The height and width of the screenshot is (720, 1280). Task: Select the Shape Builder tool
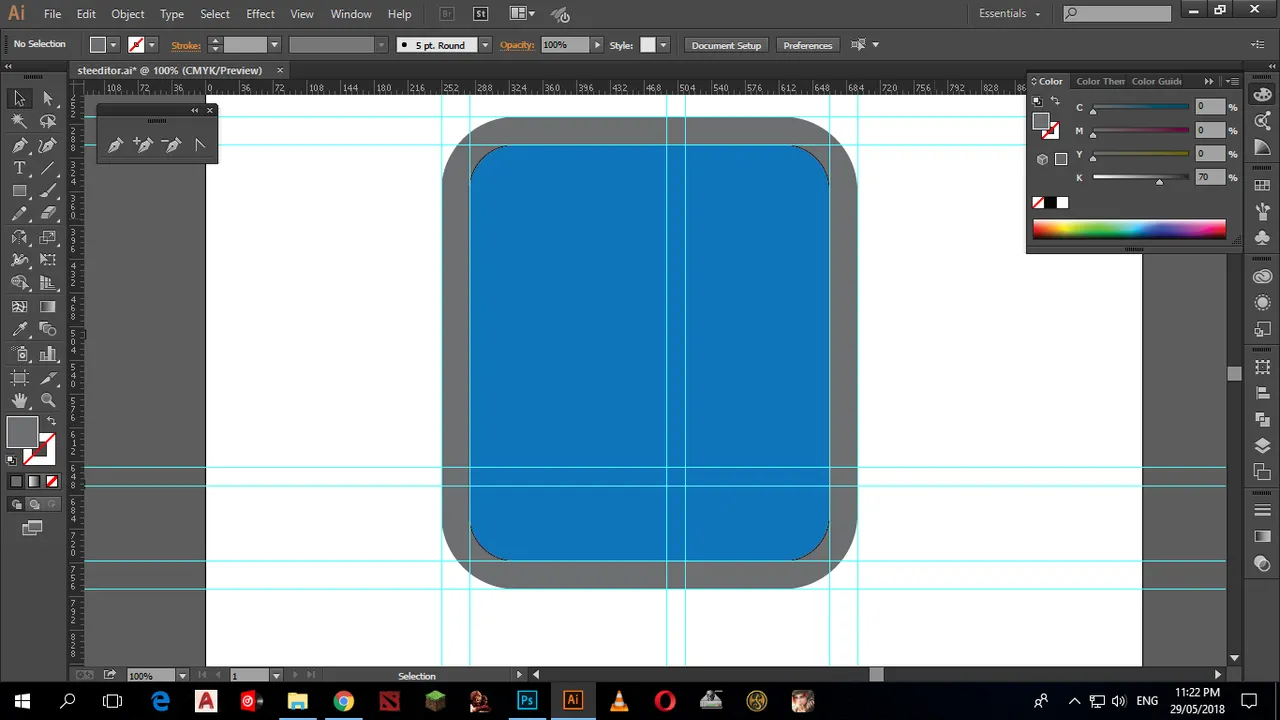(x=19, y=283)
